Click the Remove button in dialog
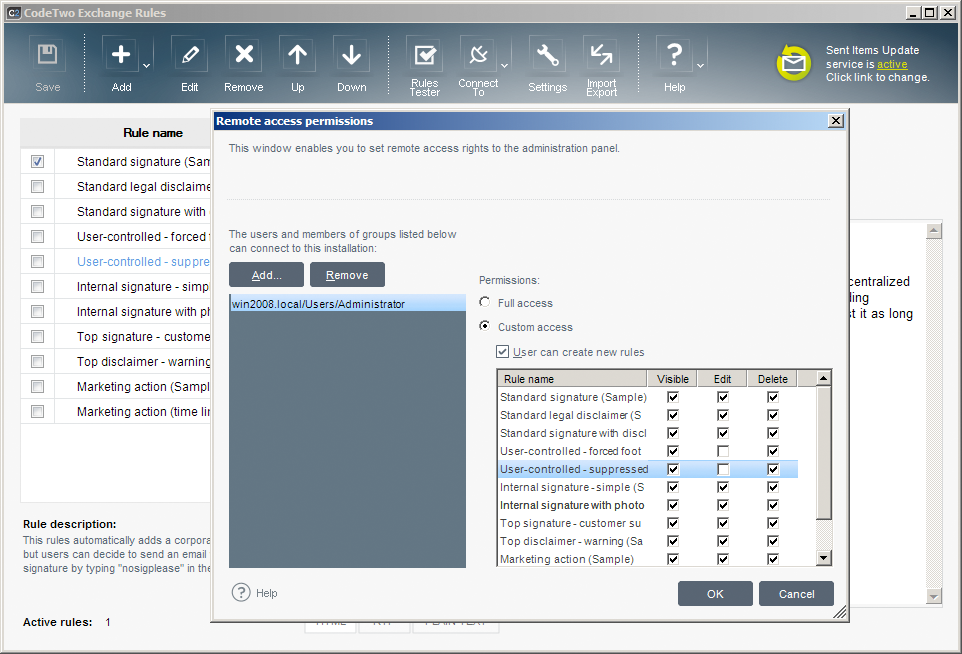The image size is (962, 654). 347,275
